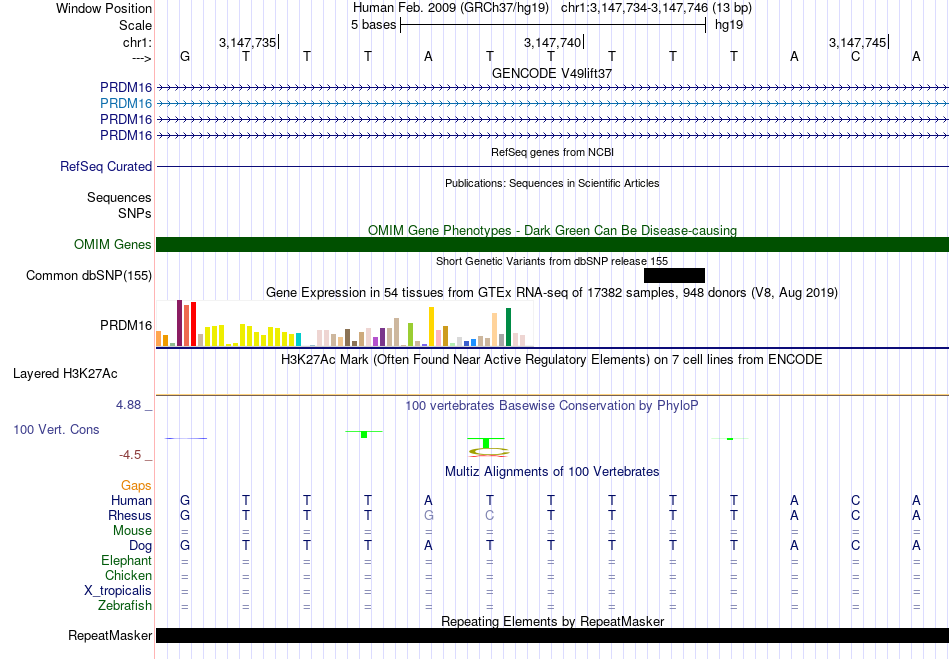The image size is (950, 659).
Task: Open RefSeq Curated track label
Action: (x=106, y=167)
